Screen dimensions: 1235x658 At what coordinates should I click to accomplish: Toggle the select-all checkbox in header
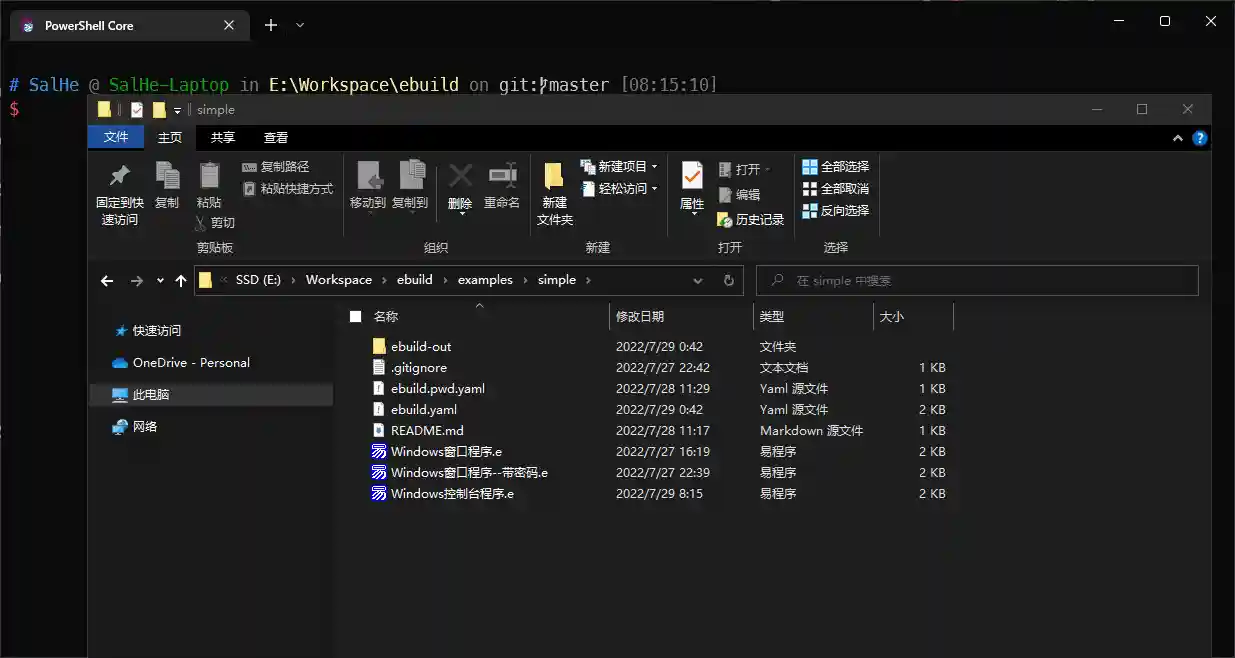[x=355, y=317]
